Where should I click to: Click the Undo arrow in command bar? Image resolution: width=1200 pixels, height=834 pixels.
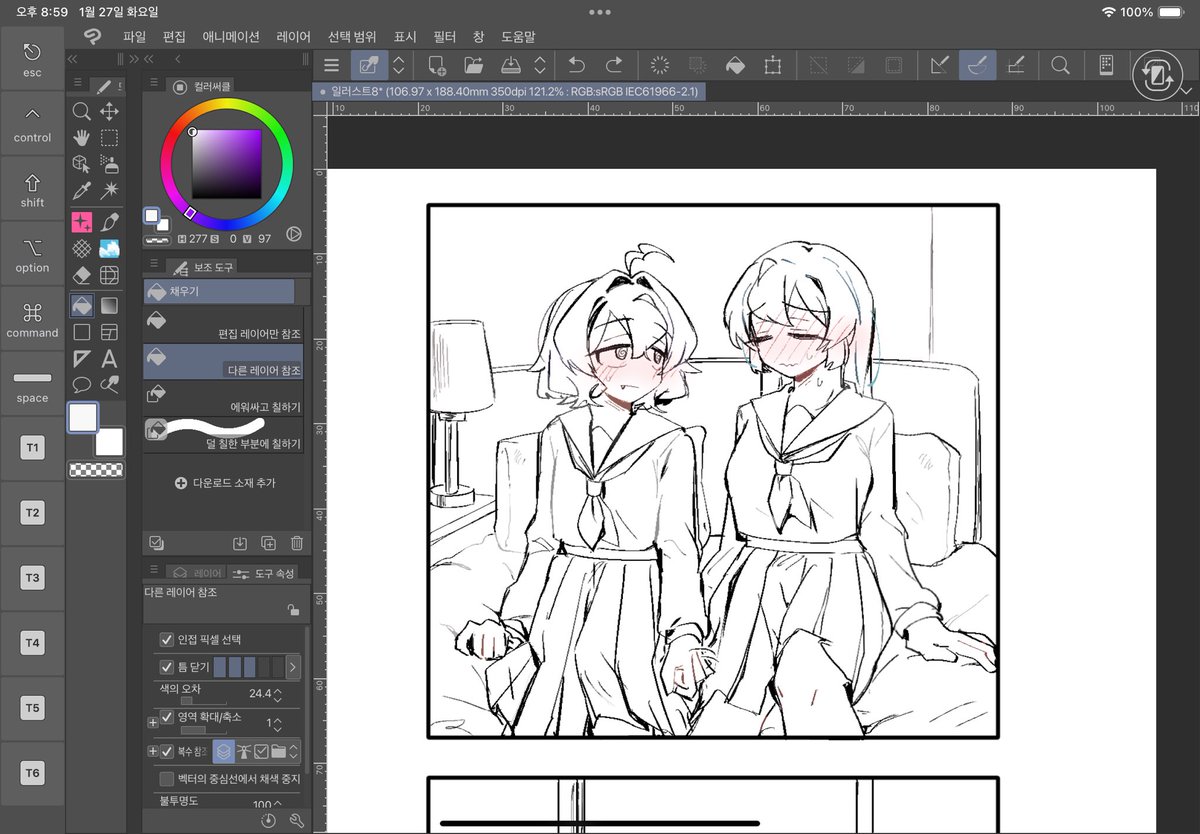576,65
